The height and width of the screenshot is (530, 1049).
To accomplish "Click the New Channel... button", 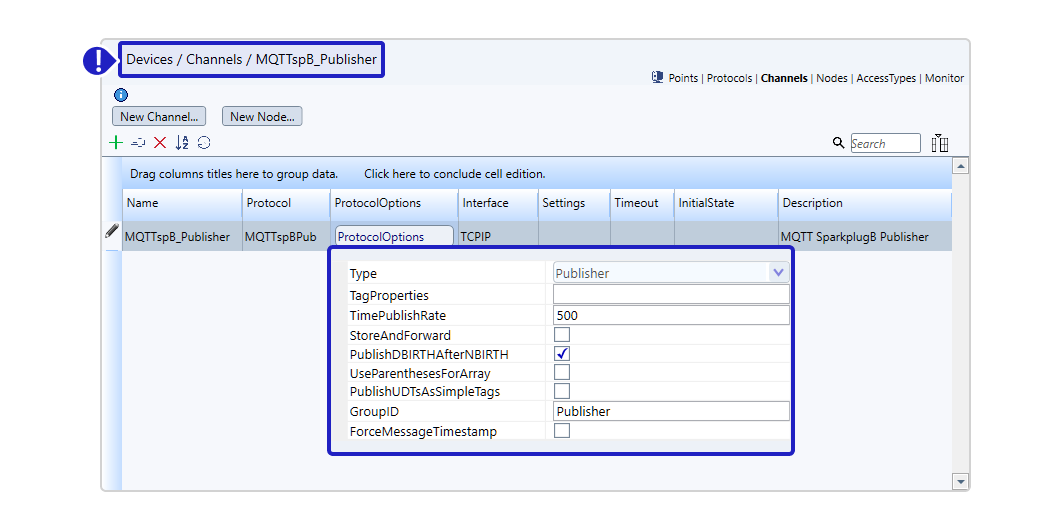I will pyautogui.click(x=159, y=117).
